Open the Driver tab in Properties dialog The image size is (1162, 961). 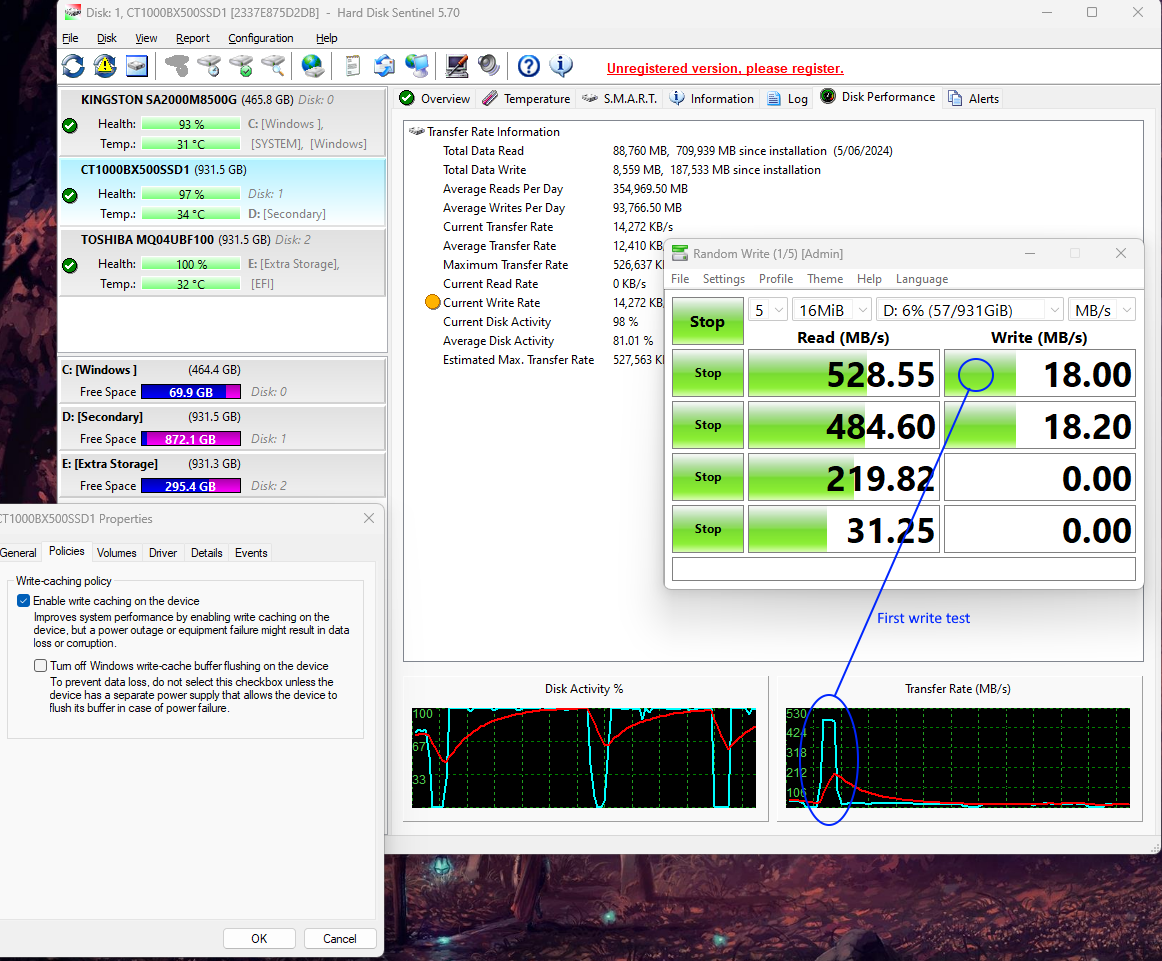click(x=163, y=553)
